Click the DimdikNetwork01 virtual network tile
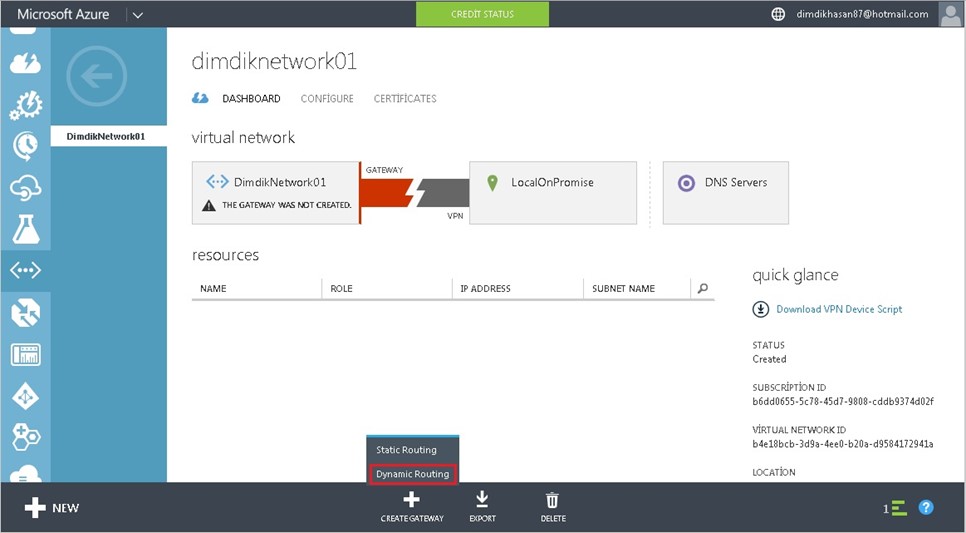 pyautogui.click(x=275, y=193)
